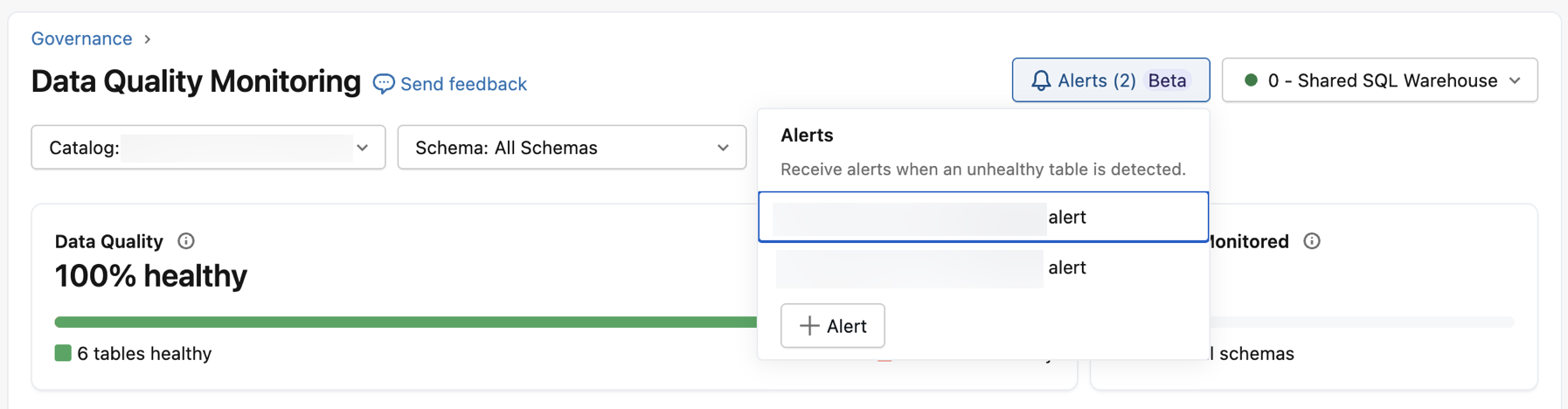Open the Catalog dropdown
Viewport: 1568px width, 409px height.
[x=208, y=148]
